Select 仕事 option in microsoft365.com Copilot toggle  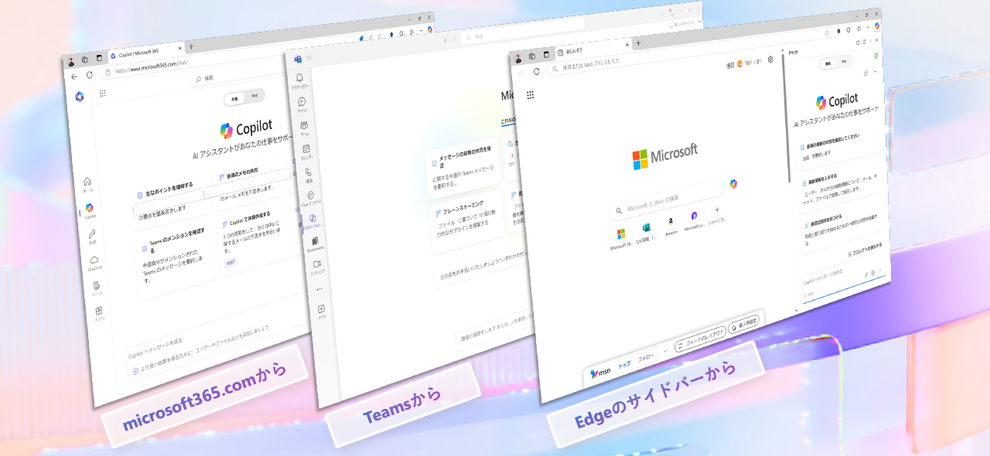[234, 99]
